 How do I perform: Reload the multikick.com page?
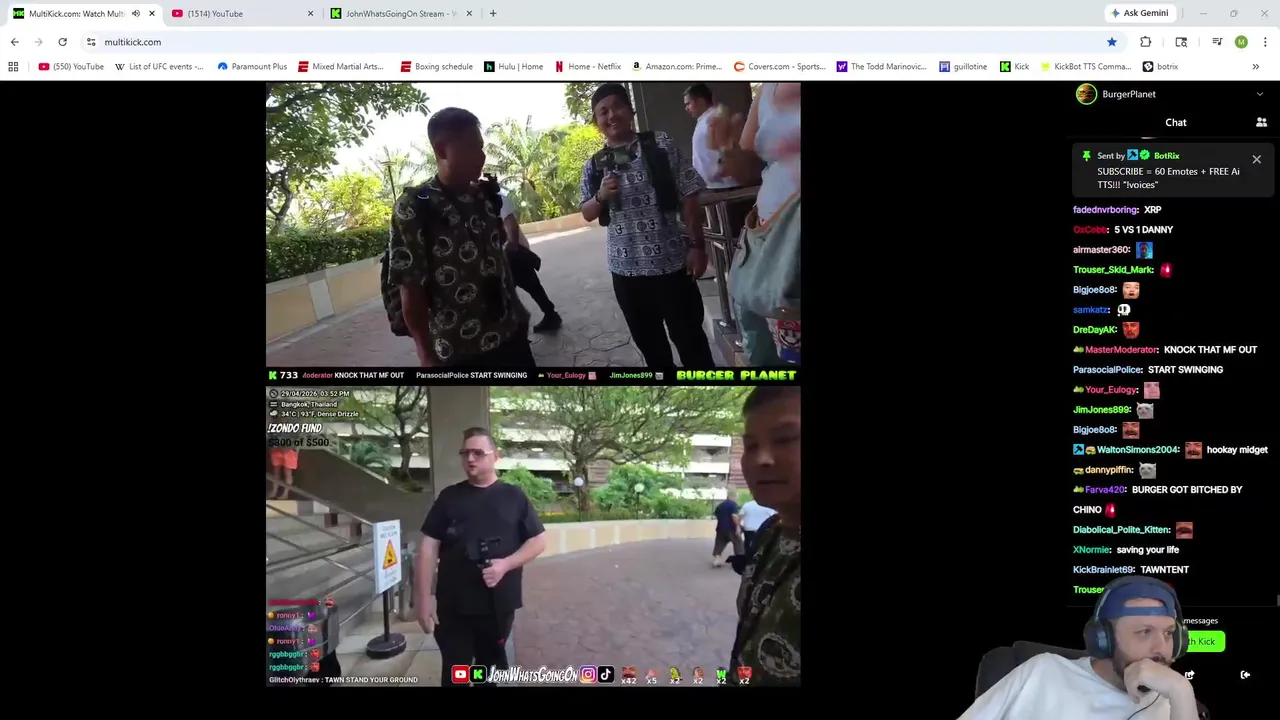(x=62, y=42)
